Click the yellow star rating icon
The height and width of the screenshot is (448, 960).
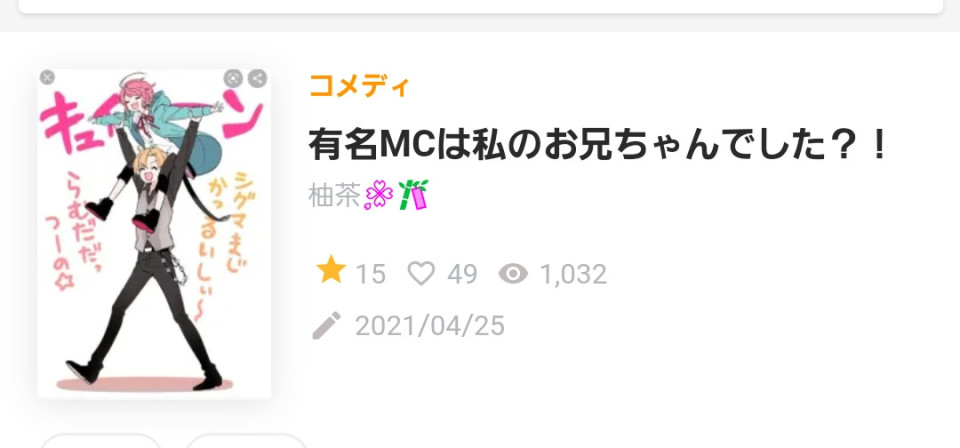(x=331, y=270)
